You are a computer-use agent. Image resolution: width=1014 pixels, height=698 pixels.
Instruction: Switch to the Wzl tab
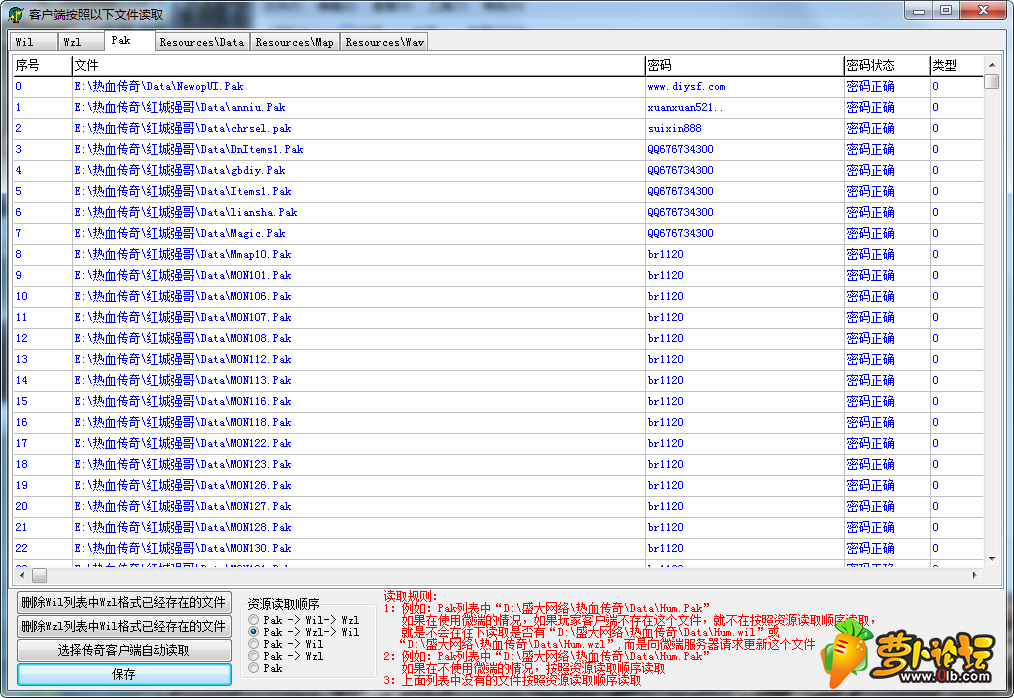coord(80,42)
